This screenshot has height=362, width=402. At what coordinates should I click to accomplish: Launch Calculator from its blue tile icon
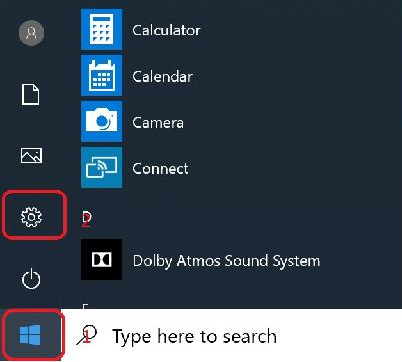click(101, 30)
